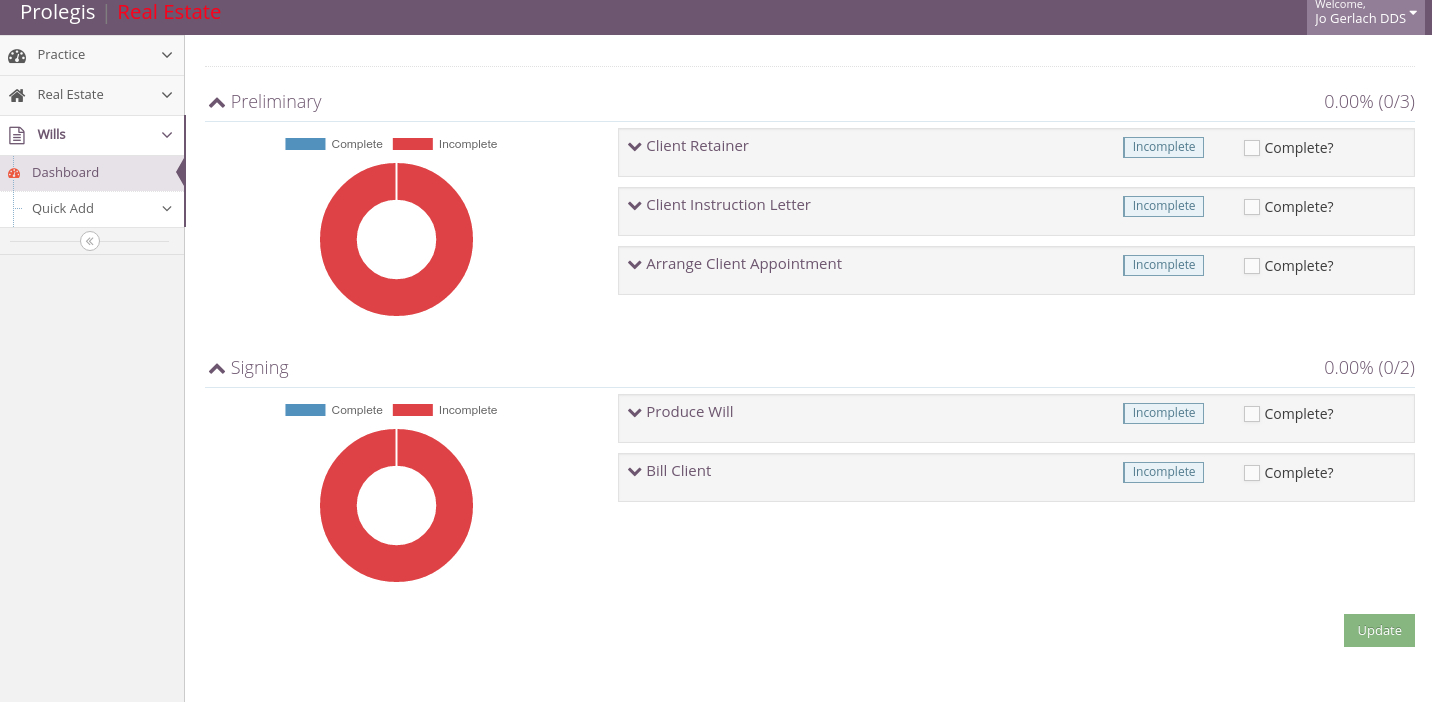Image resolution: width=1432 pixels, height=702 pixels.
Task: Click Incomplete badge for Bill Client
Action: click(1163, 472)
